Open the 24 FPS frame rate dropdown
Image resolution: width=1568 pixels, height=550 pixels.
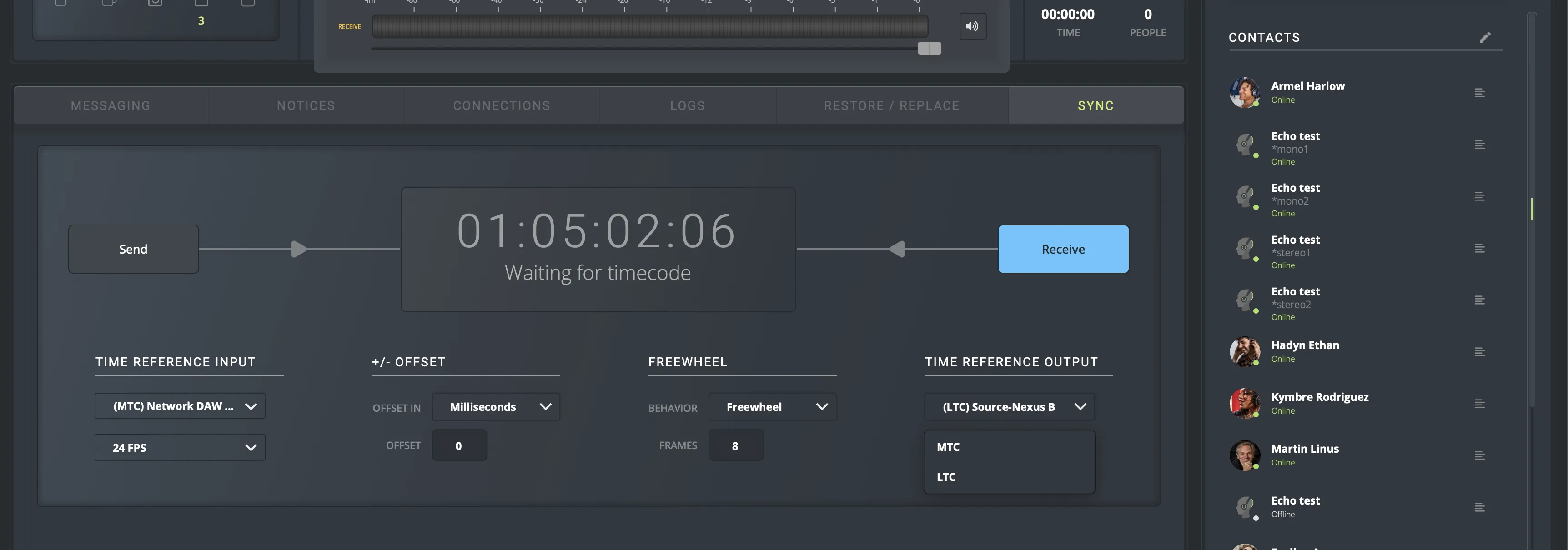(180, 447)
